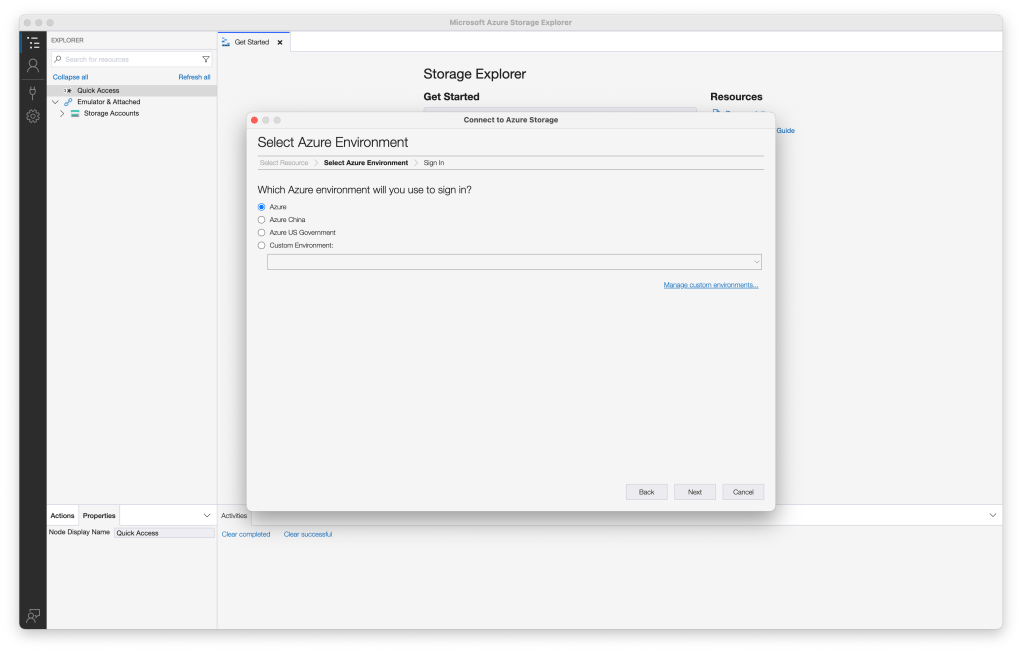1022x653 pixels.
Task: Switch to the Actions tab
Action: coord(62,515)
